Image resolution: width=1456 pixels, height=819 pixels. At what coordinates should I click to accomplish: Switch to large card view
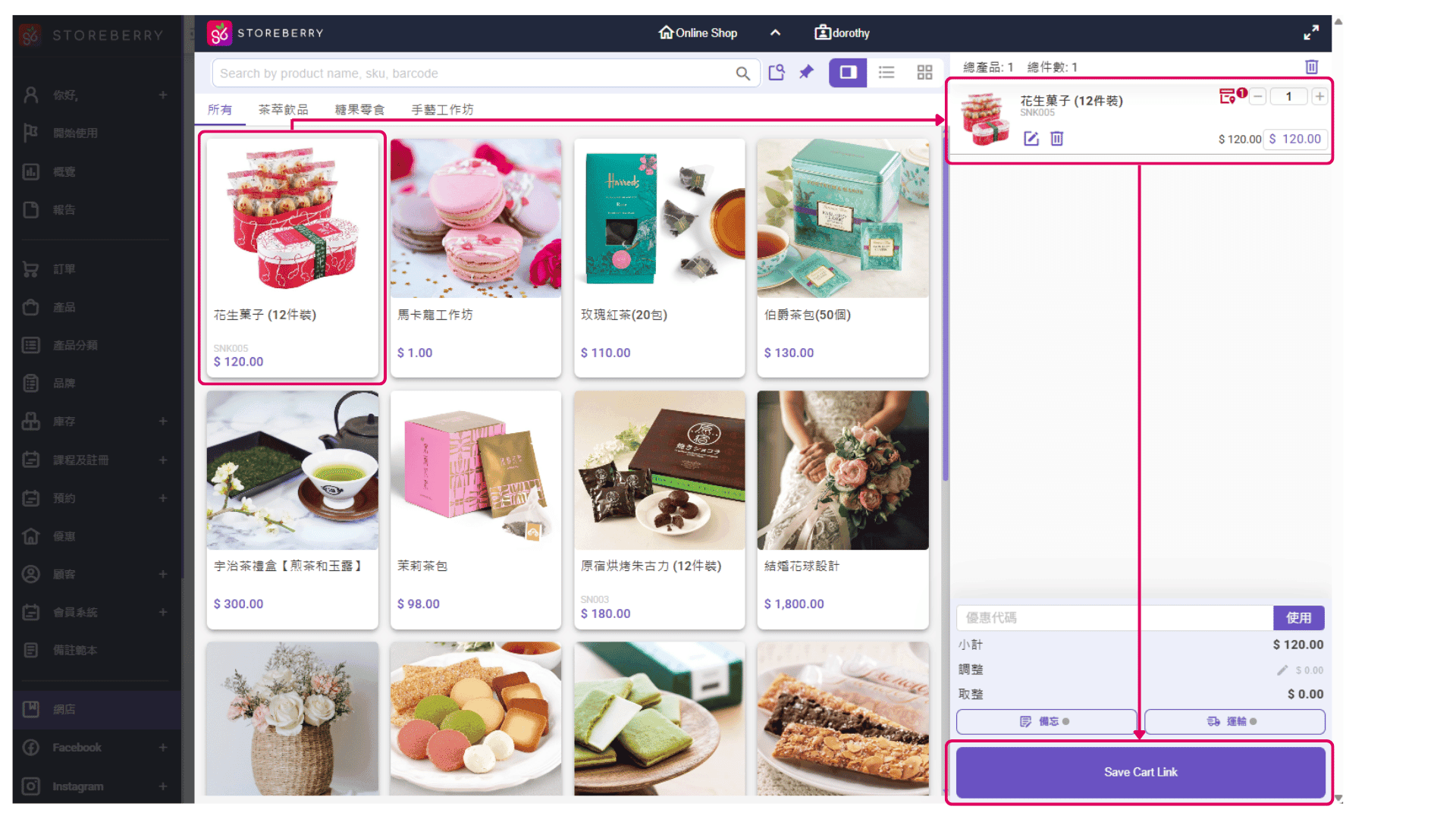[x=847, y=73]
